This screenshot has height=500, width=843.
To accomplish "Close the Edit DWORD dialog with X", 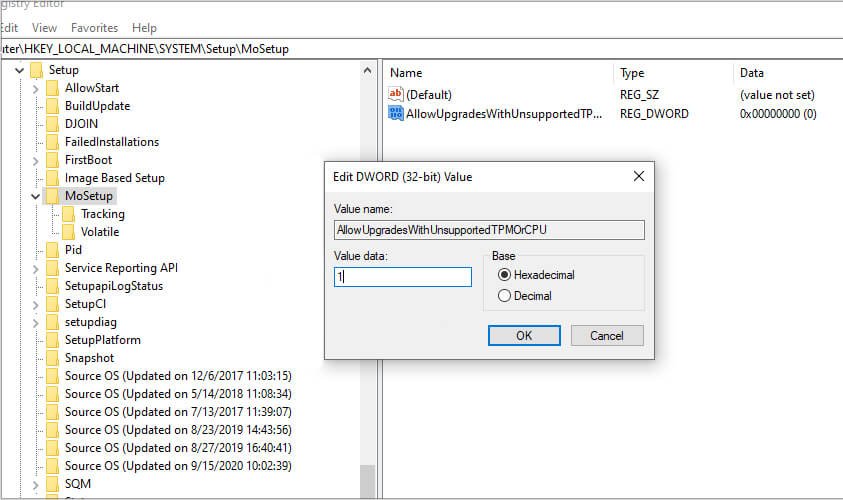I will click(x=638, y=177).
